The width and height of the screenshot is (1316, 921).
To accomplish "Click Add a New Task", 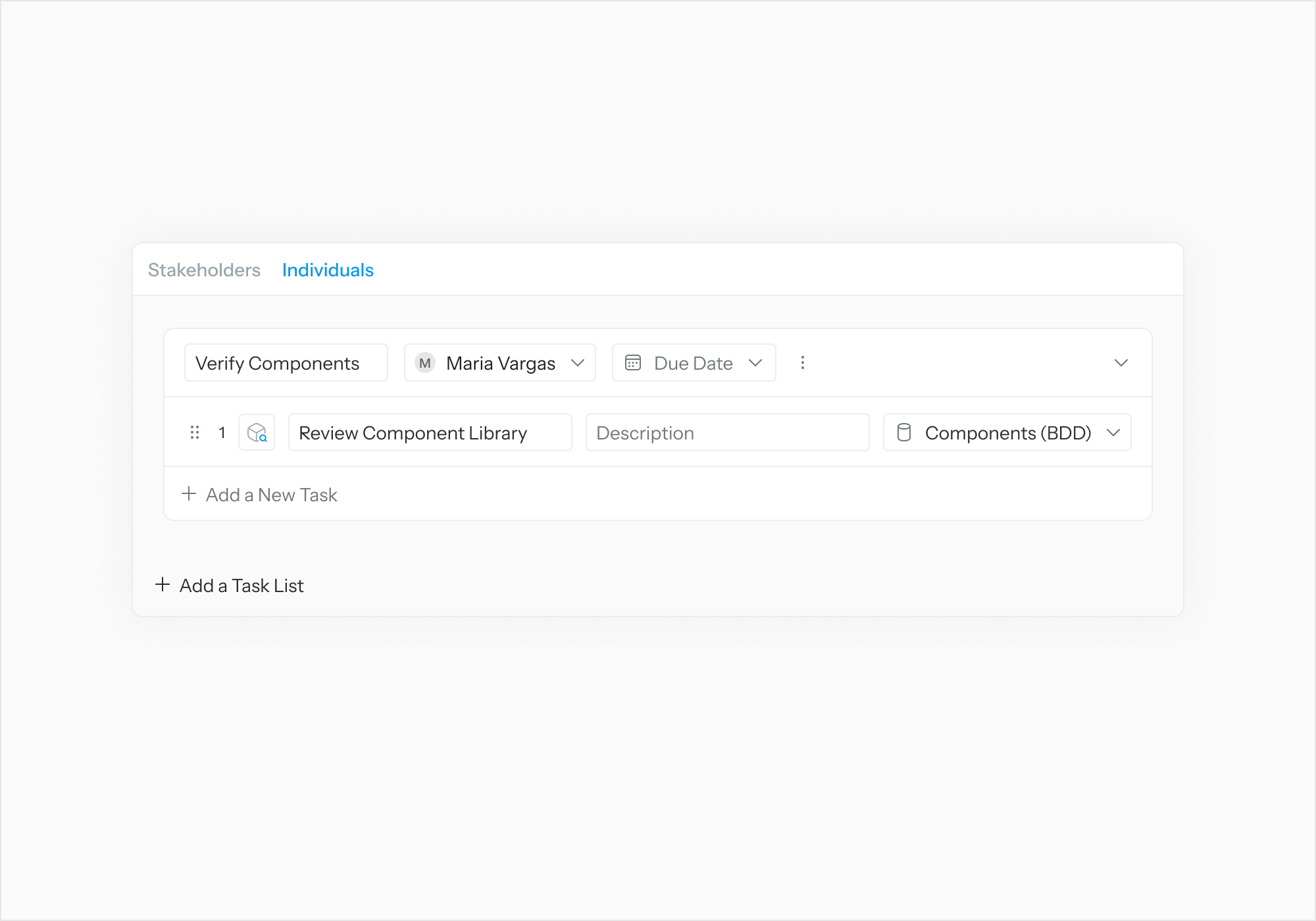I will coord(271,495).
